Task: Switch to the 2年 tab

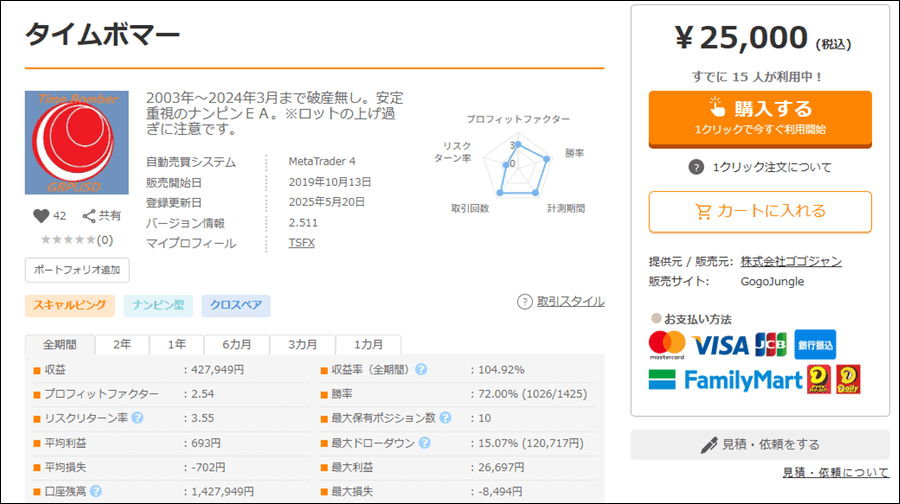Action: pos(122,344)
